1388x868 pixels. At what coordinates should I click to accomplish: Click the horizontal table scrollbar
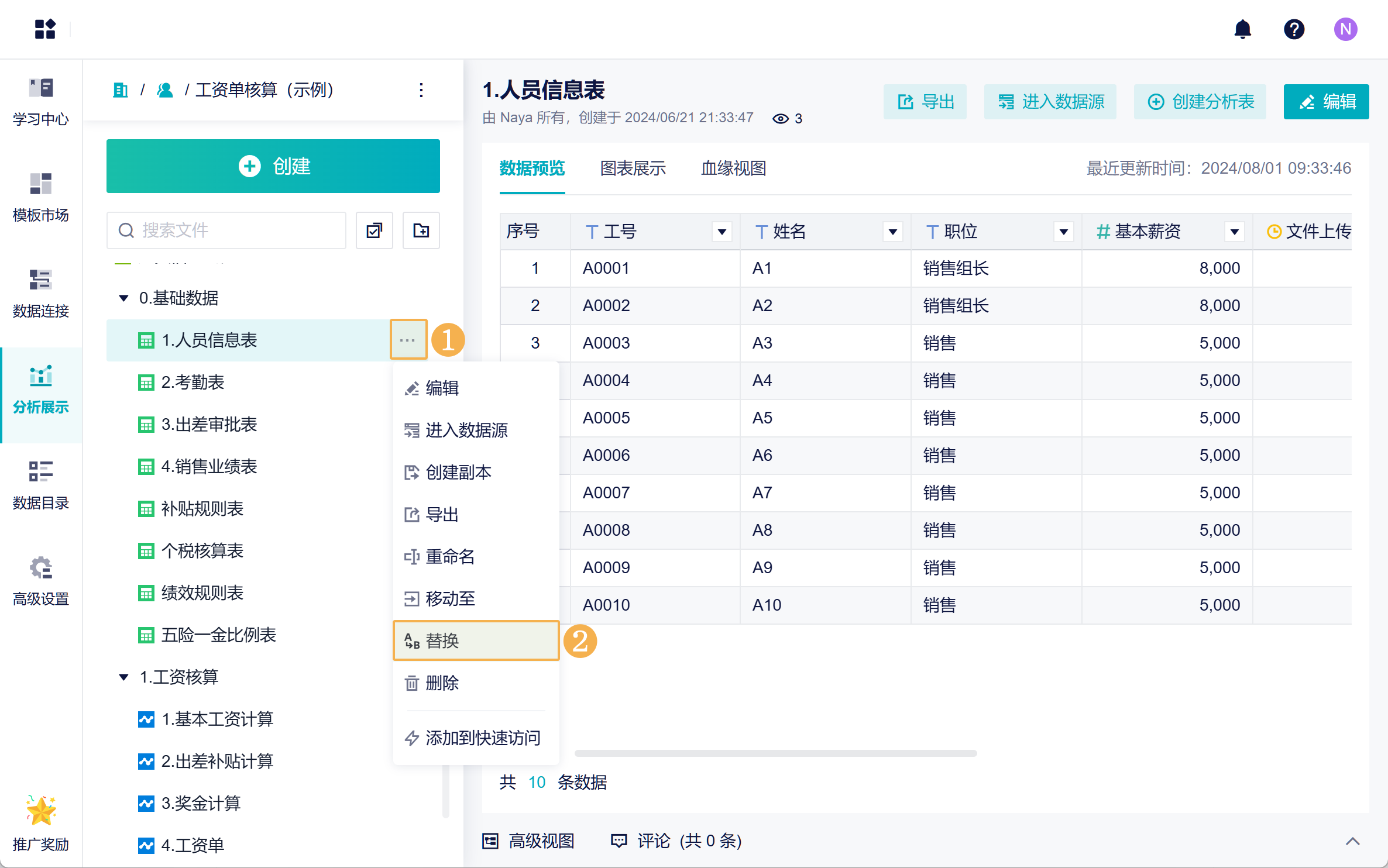(775, 753)
